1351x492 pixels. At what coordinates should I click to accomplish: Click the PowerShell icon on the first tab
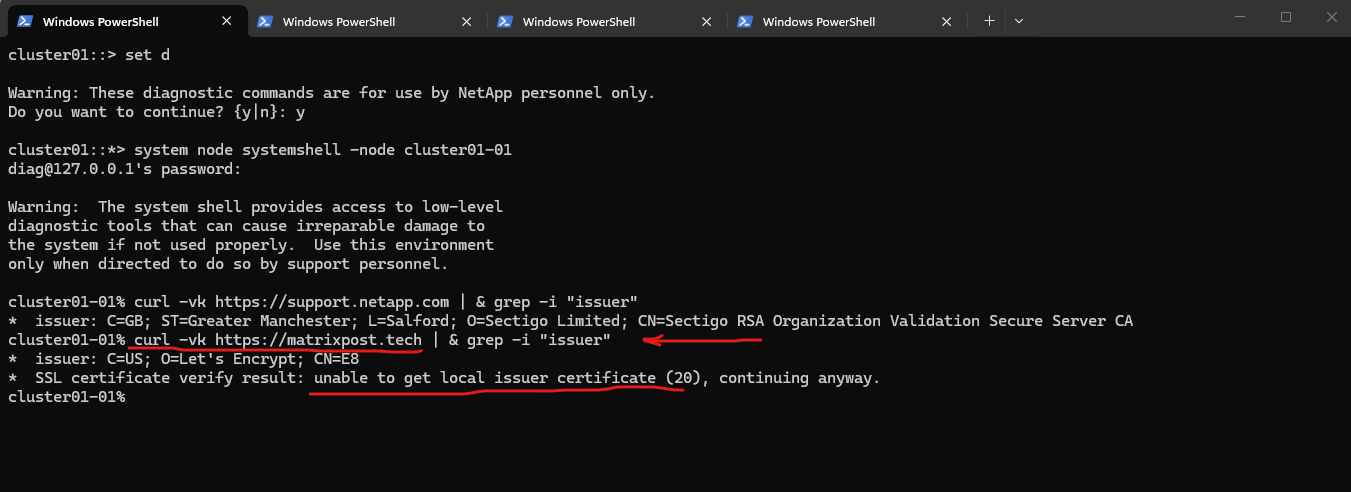[x=25, y=21]
